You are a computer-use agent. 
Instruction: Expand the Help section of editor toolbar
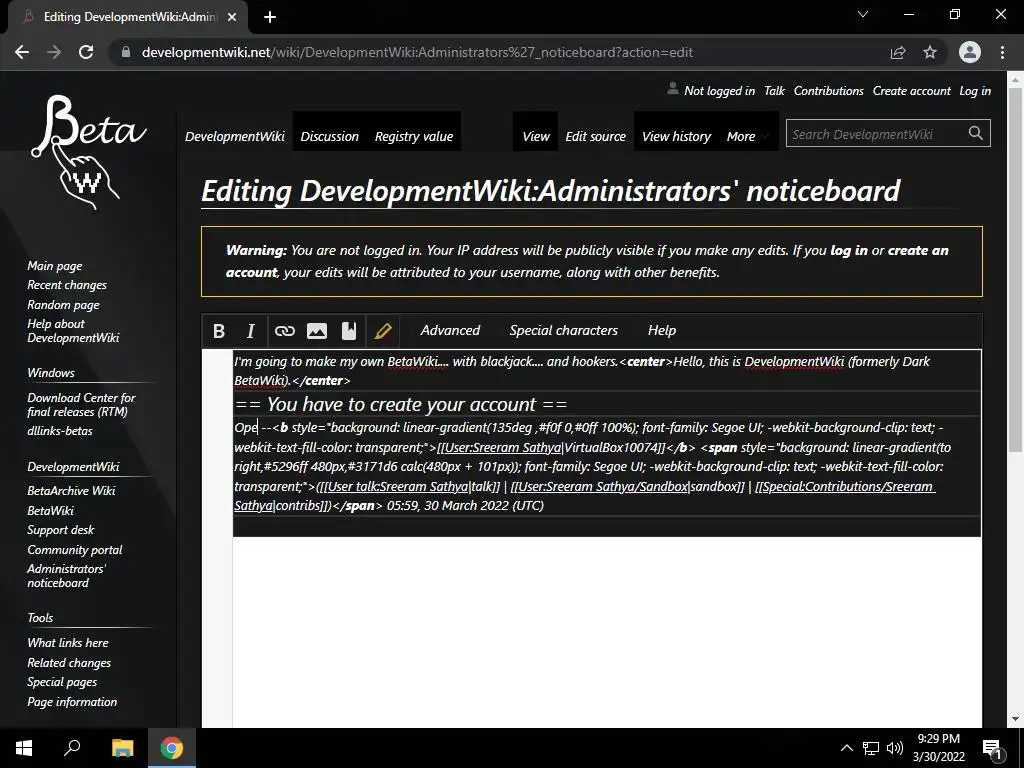662,330
